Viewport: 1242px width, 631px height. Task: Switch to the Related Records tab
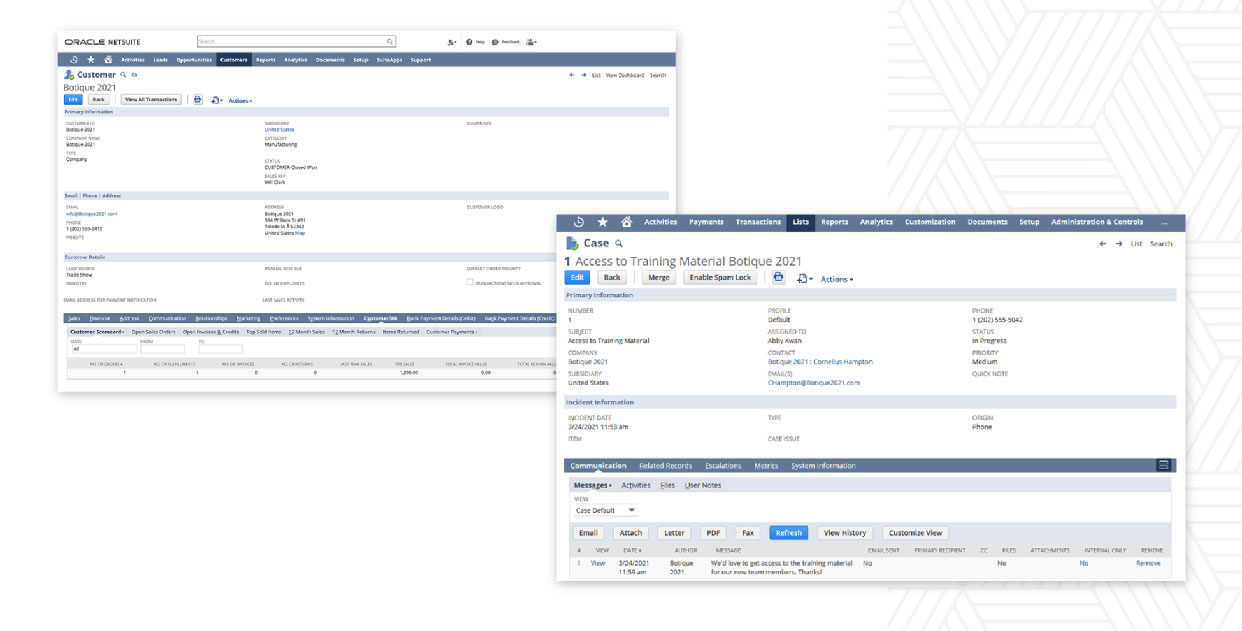click(x=665, y=466)
